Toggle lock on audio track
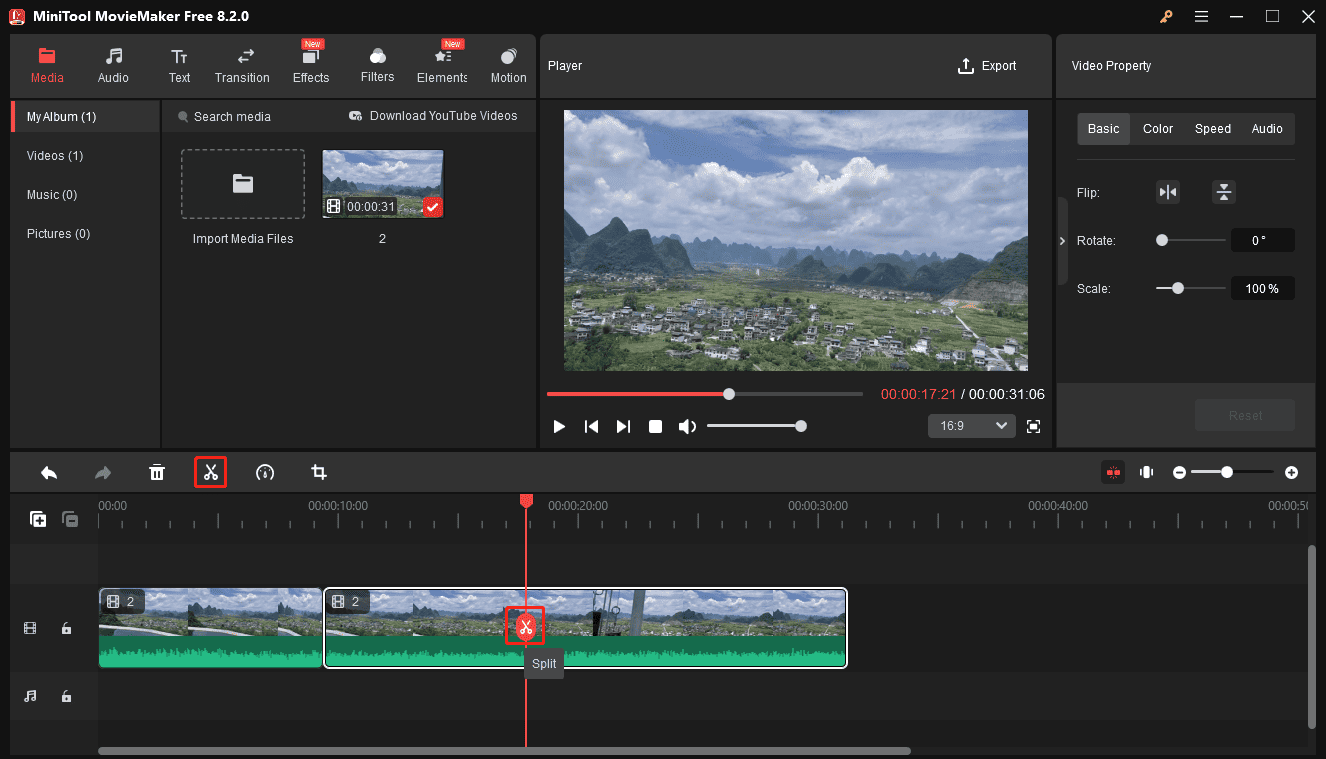This screenshot has width=1326, height=759. (x=66, y=696)
